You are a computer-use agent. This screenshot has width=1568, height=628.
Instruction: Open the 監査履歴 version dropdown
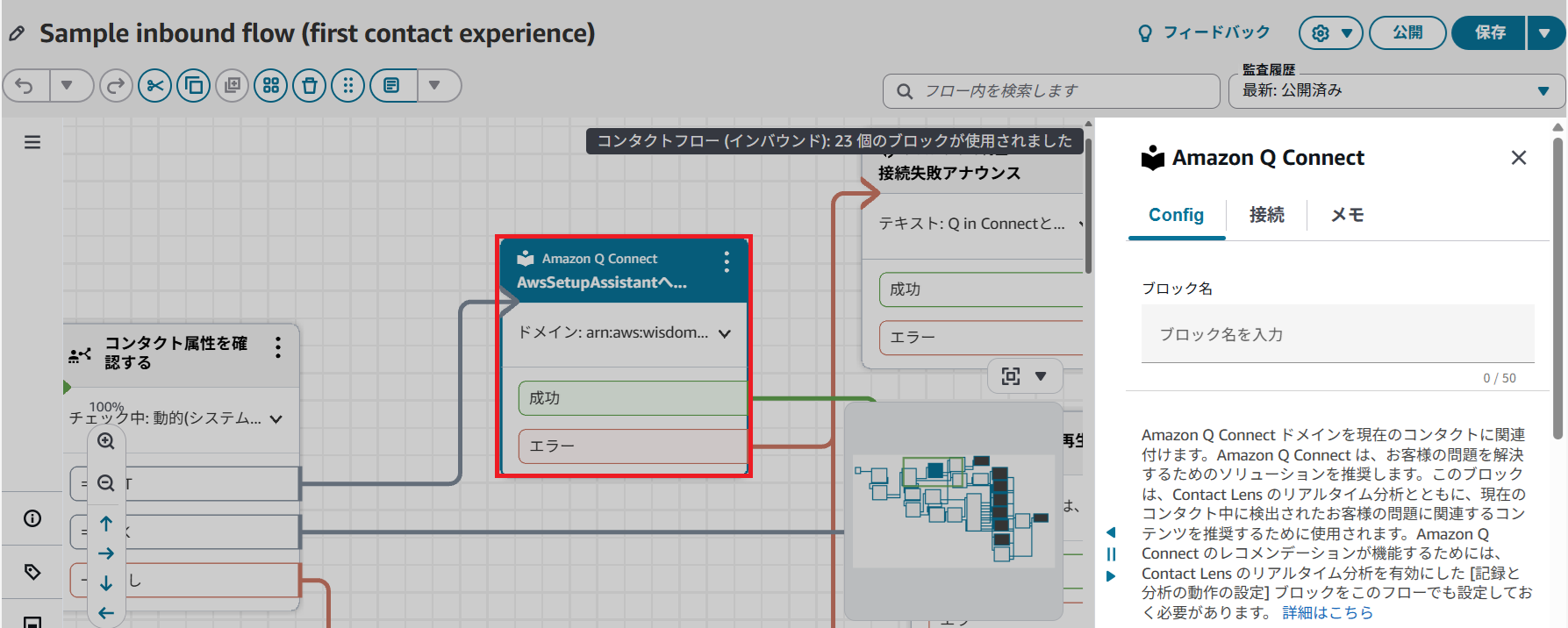pos(1397,91)
